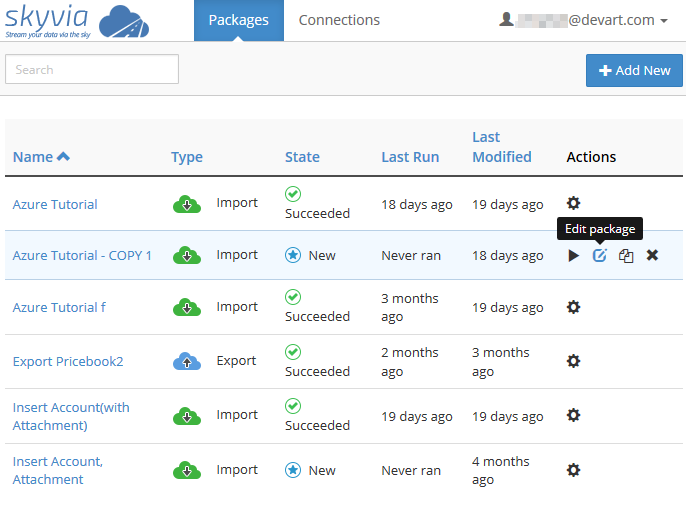Viewport: 686px width, 509px height.
Task: Edit the Azure Tutorial - COPY 1 package
Action: (599, 255)
